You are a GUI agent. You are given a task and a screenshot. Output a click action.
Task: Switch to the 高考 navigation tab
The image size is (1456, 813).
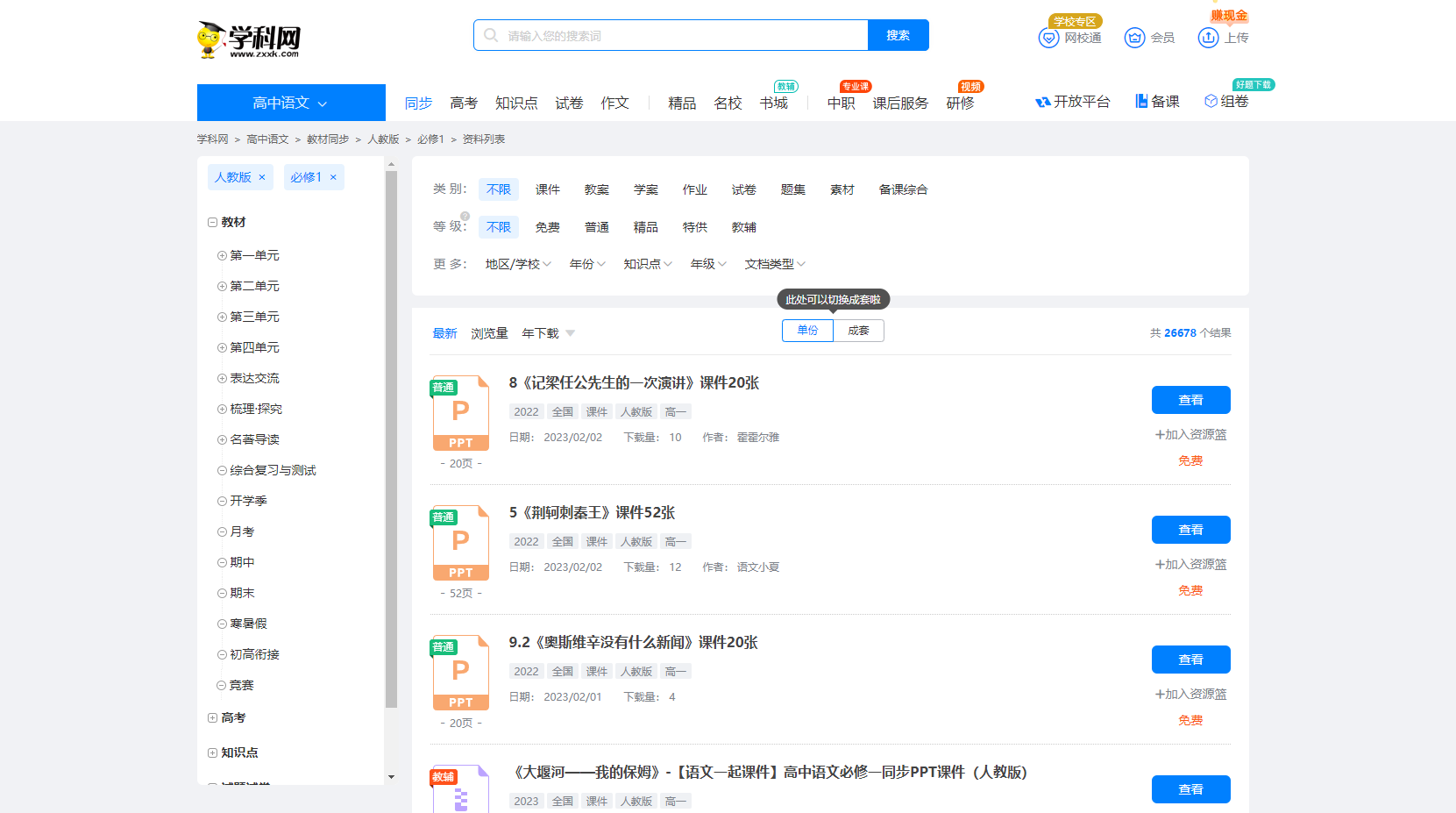pos(464,103)
